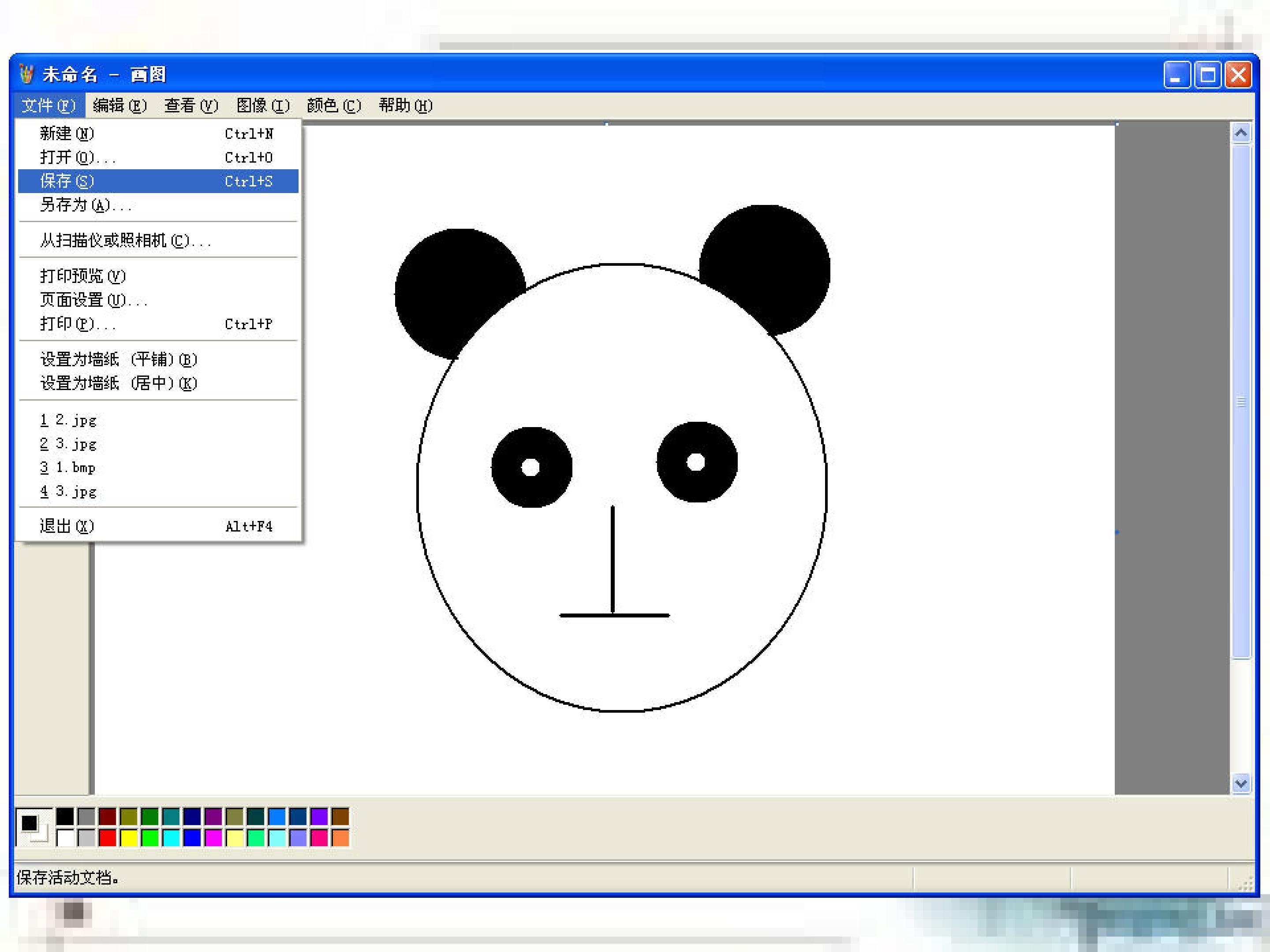The width and height of the screenshot is (1270, 952).
Task: Choose 新建(N) from the file menu
Action: (158, 134)
